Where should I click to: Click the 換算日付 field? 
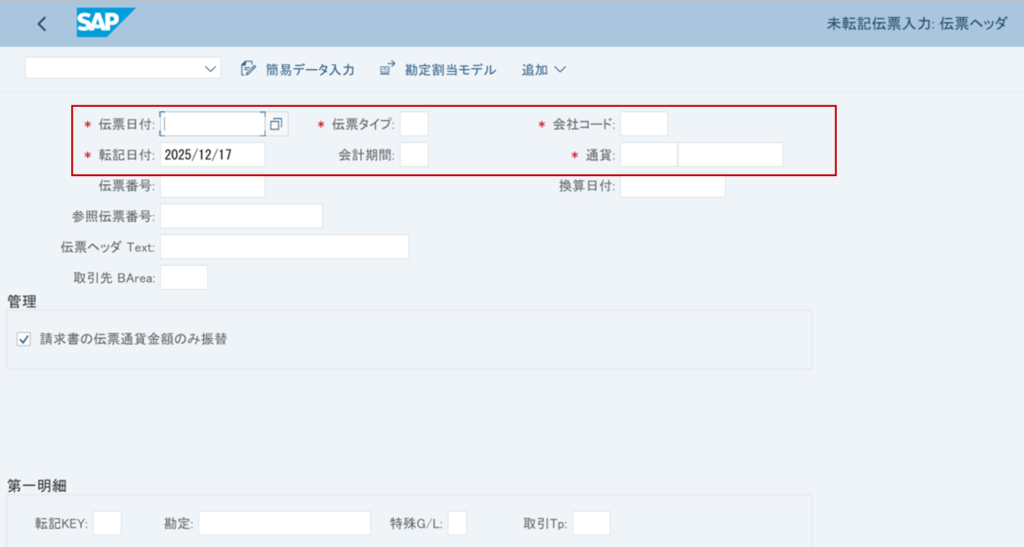point(672,186)
